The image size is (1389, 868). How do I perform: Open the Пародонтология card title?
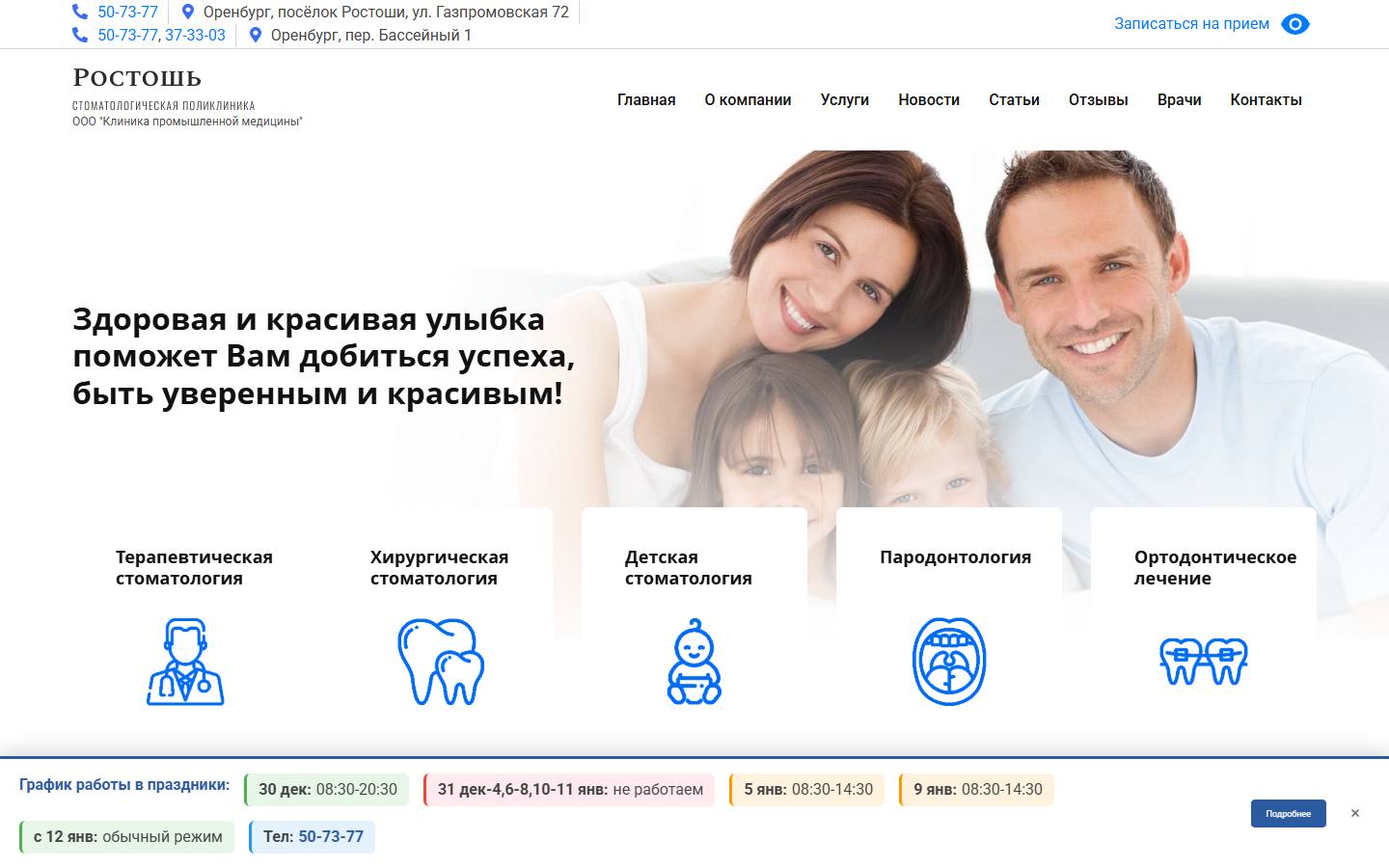pos(955,557)
